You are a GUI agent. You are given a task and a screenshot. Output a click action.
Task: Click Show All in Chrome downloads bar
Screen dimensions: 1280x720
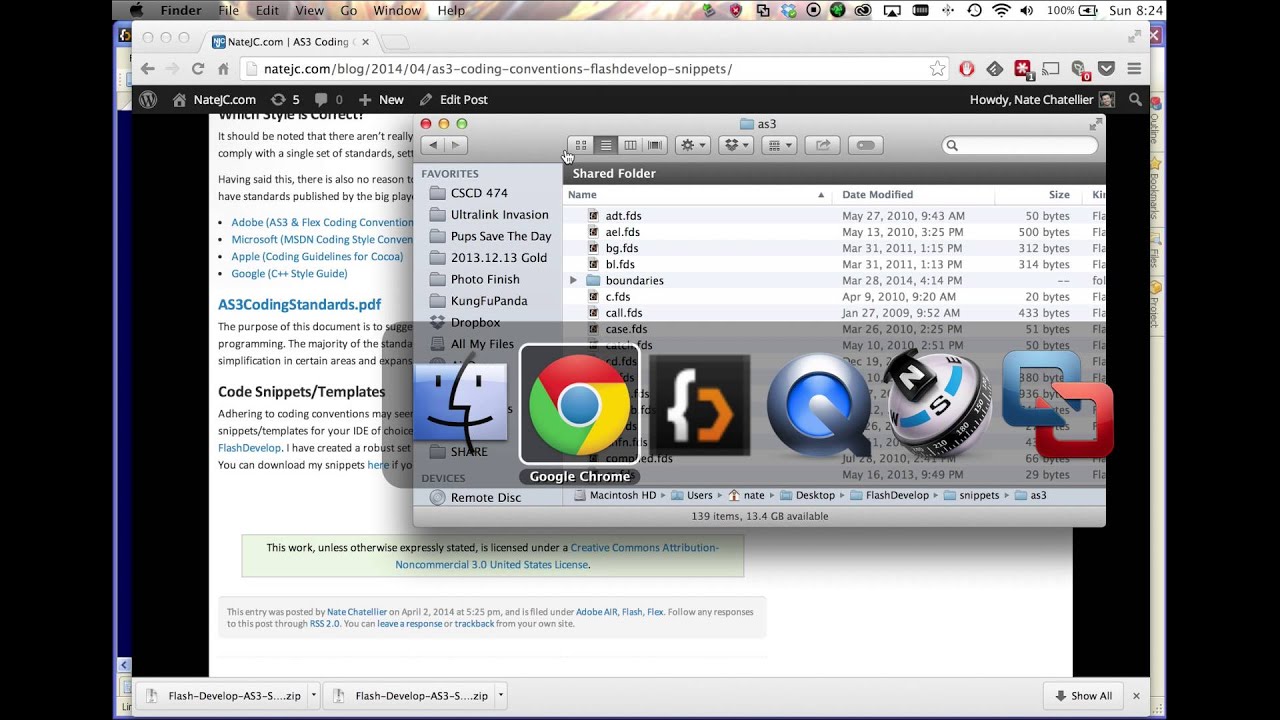coord(1082,696)
